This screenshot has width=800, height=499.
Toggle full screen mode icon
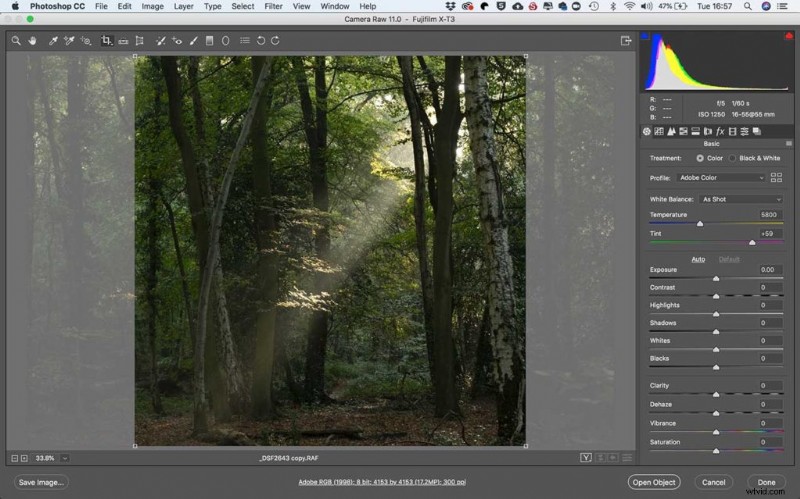click(626, 41)
